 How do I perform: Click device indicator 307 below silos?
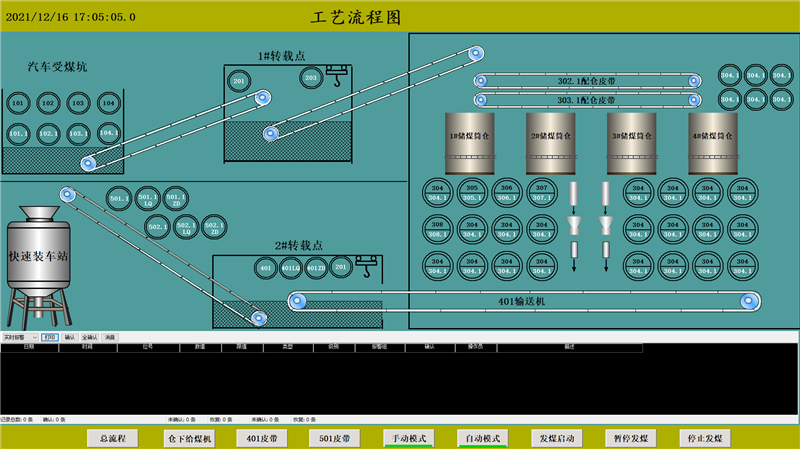click(x=541, y=192)
